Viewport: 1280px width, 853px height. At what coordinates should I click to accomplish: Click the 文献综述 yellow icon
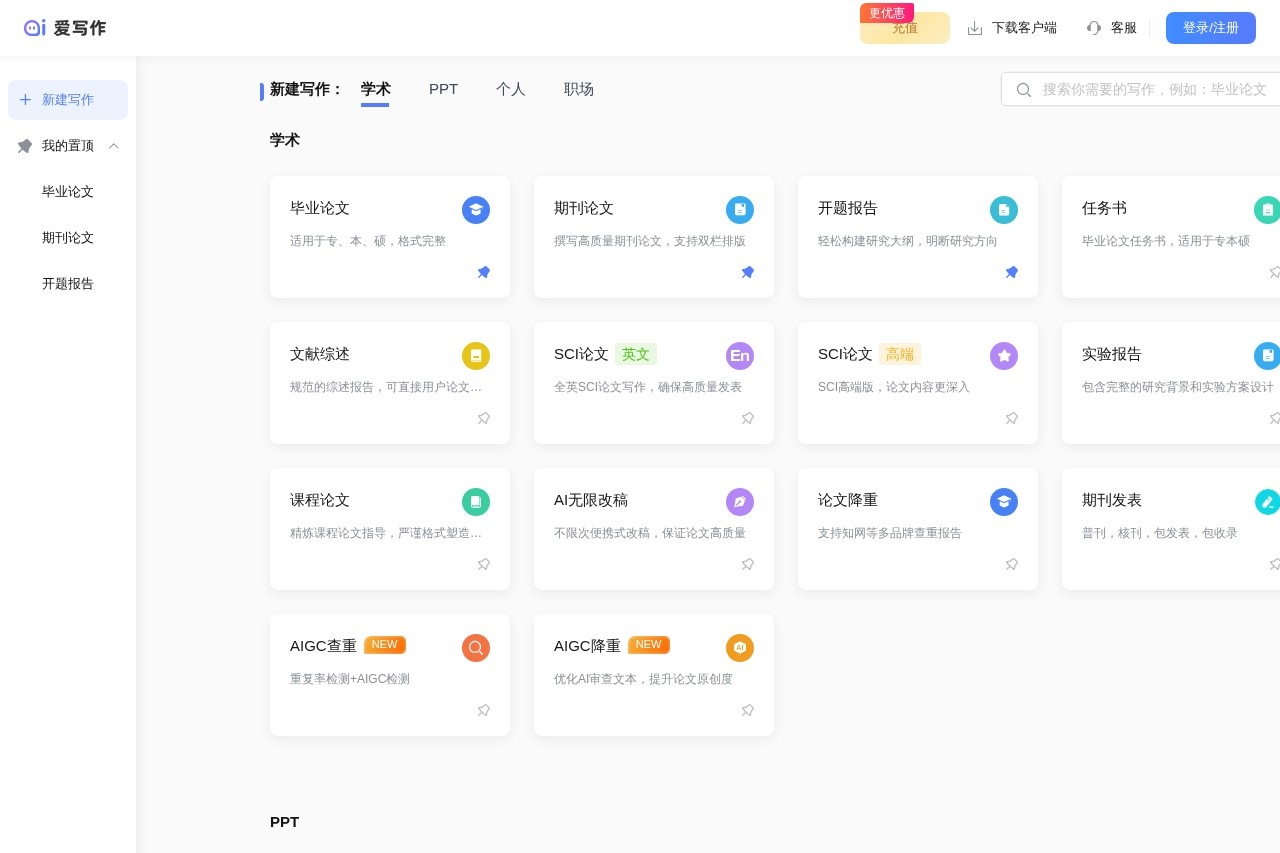point(476,356)
